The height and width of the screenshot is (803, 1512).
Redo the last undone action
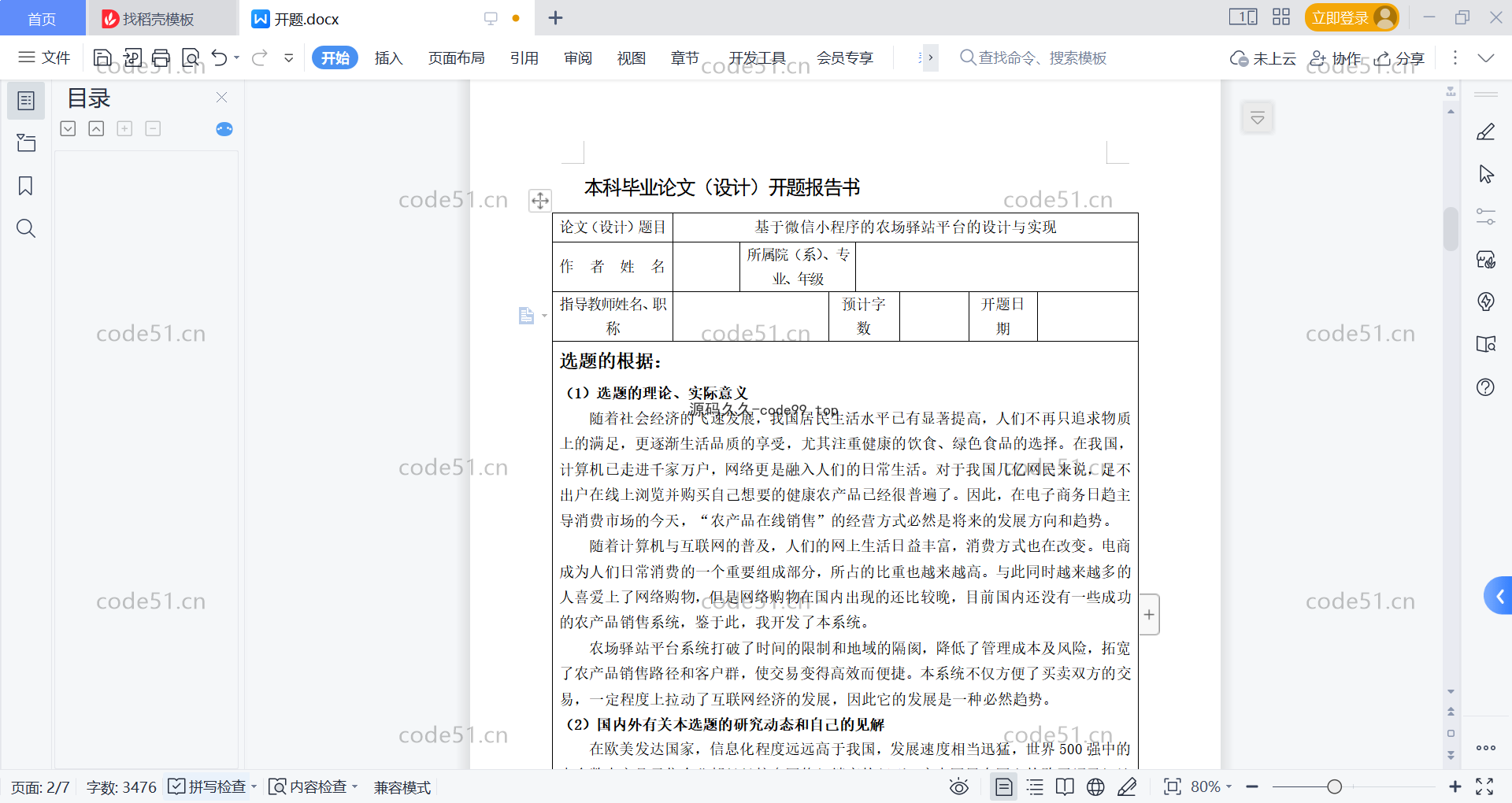pyautogui.click(x=260, y=57)
